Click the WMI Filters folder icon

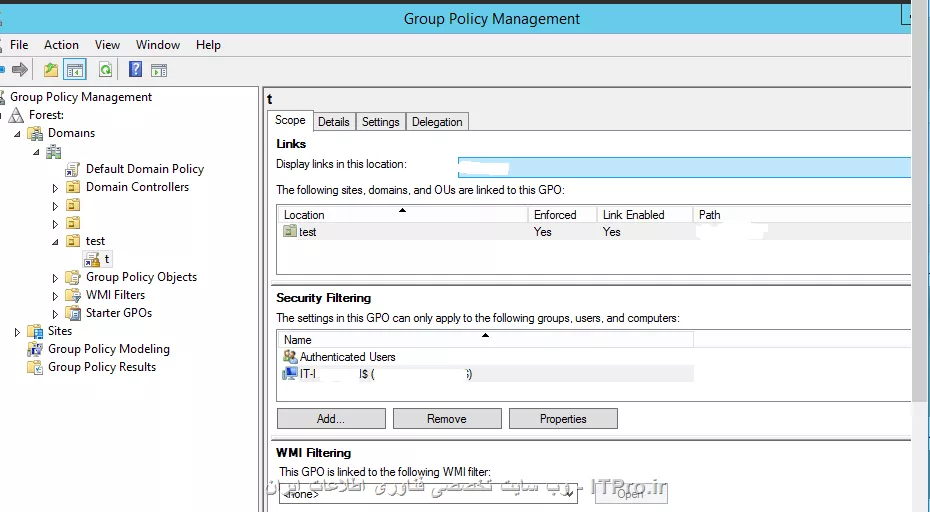(73, 295)
